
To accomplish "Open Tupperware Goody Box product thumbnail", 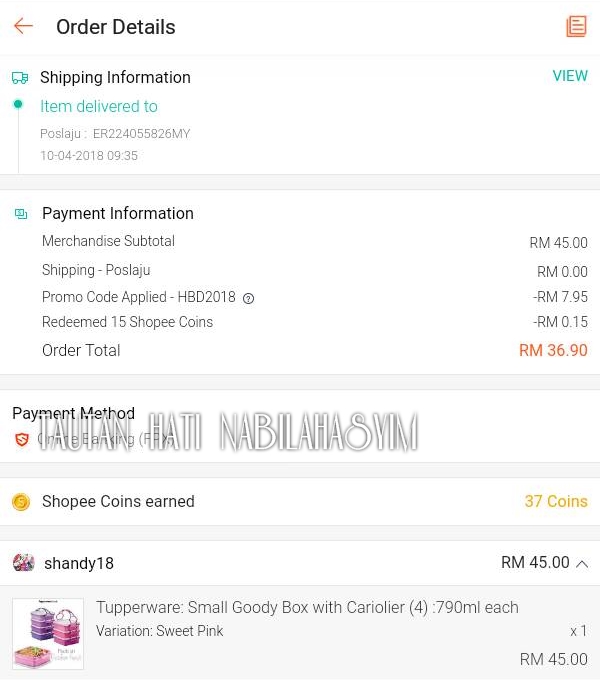I will (x=48, y=634).
